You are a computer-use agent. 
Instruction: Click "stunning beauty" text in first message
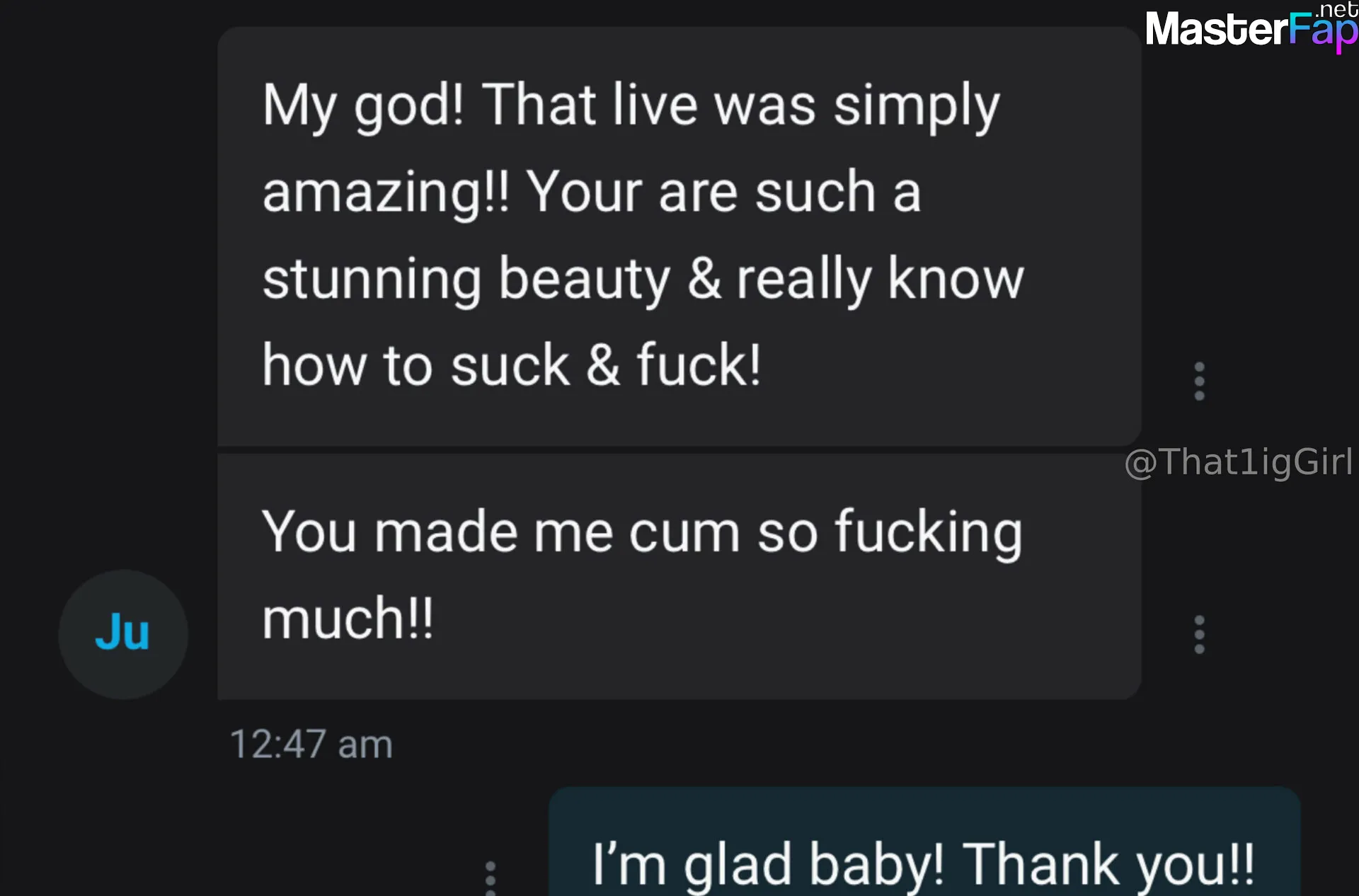coord(466,280)
